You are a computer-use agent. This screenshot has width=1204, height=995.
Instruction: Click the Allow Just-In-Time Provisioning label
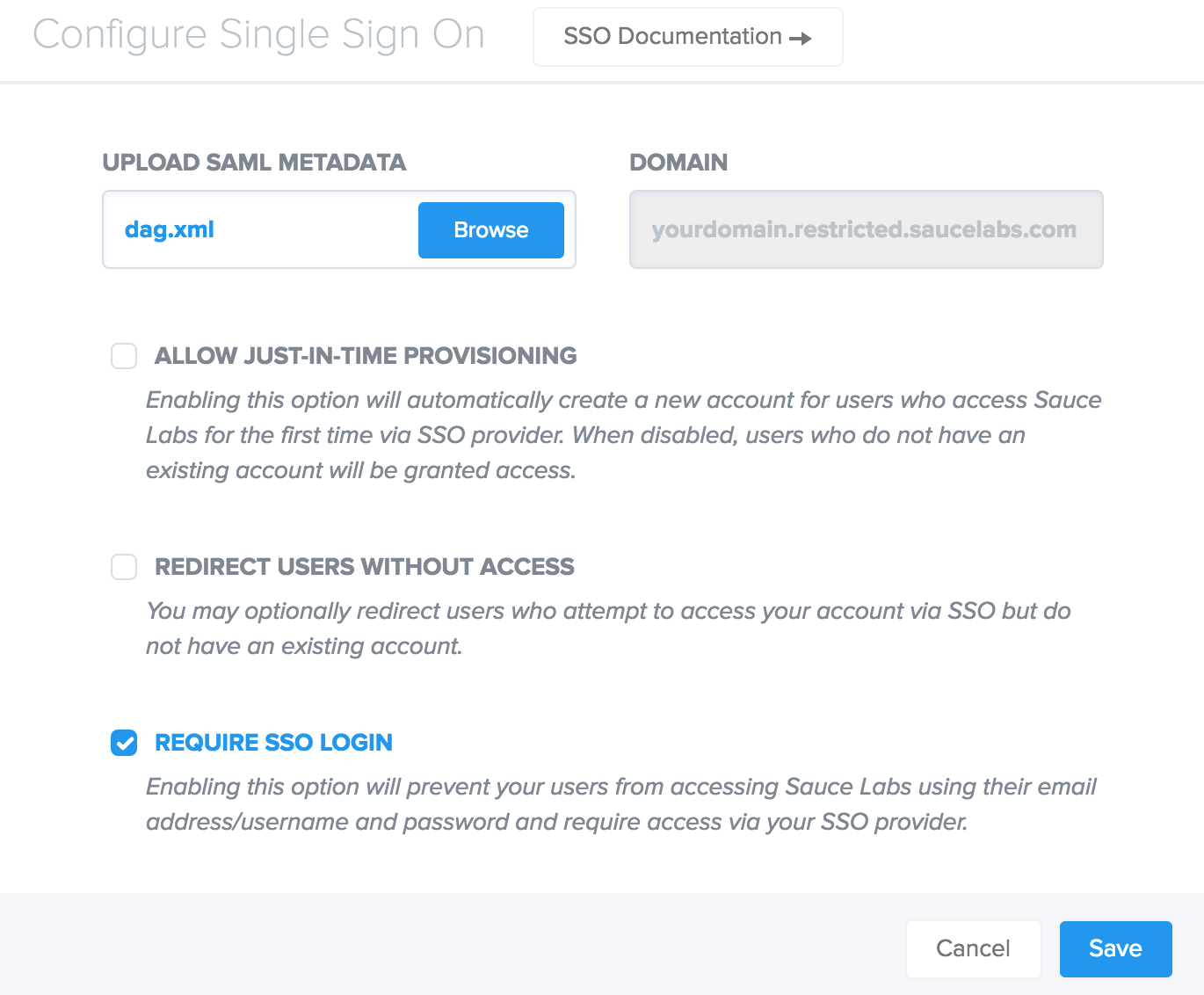coord(366,356)
